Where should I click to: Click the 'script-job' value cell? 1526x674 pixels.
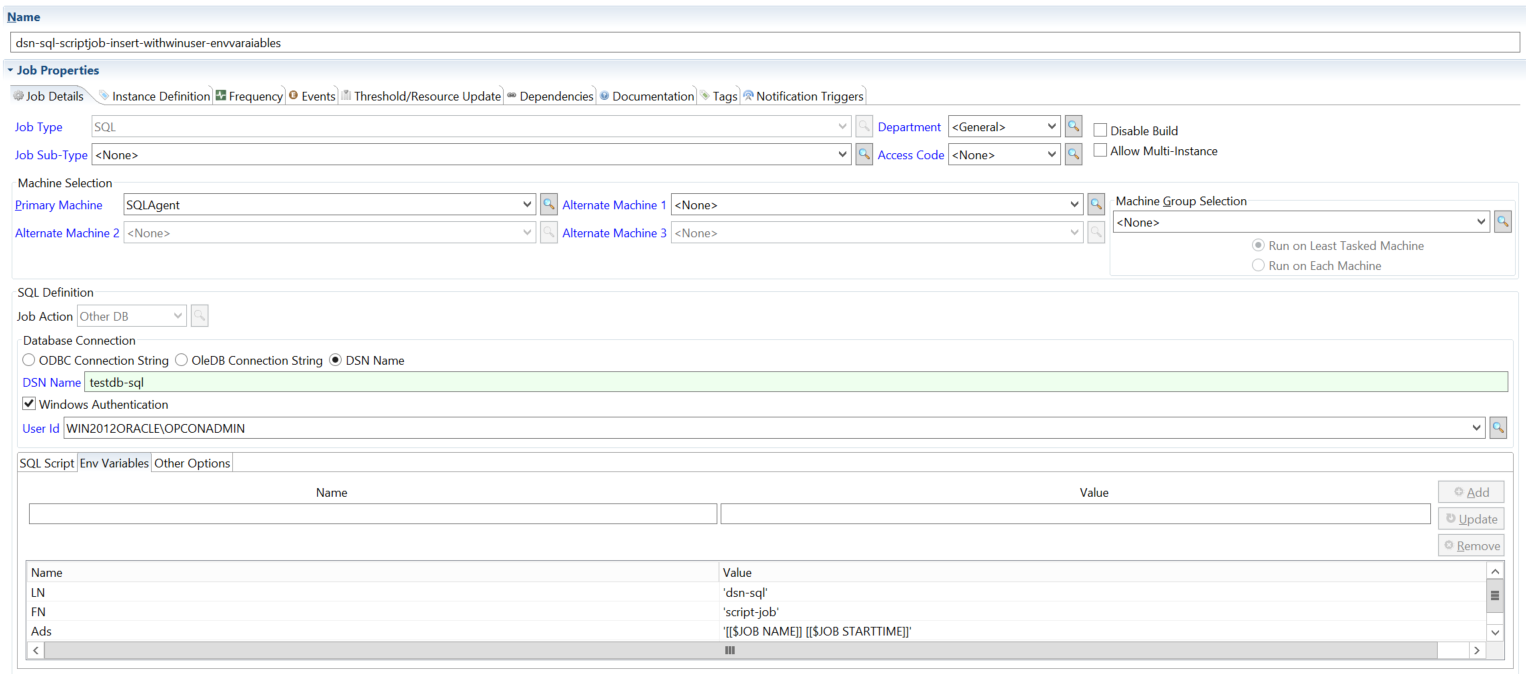pos(751,611)
